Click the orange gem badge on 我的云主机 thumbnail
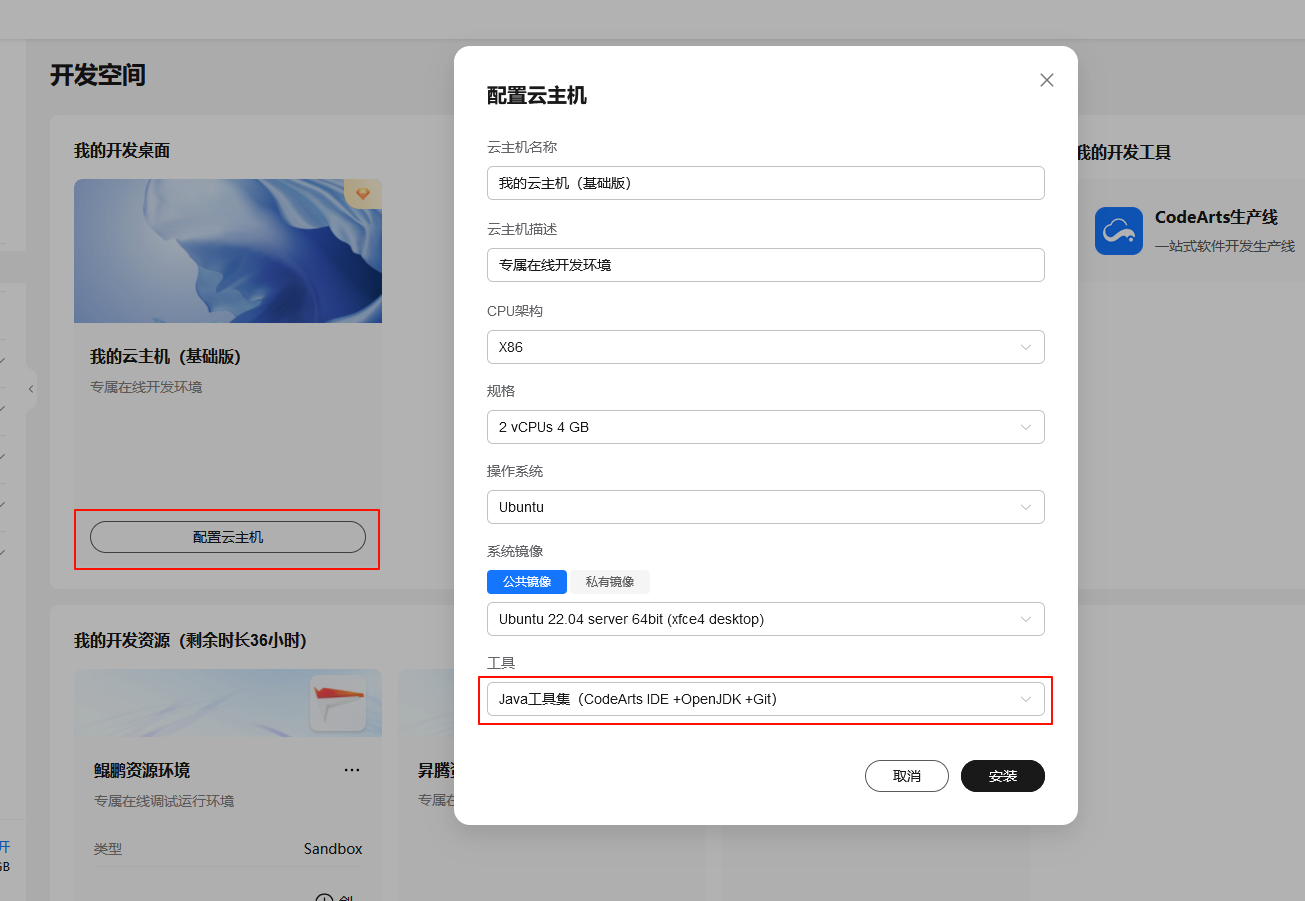This screenshot has width=1305, height=901. (362, 194)
